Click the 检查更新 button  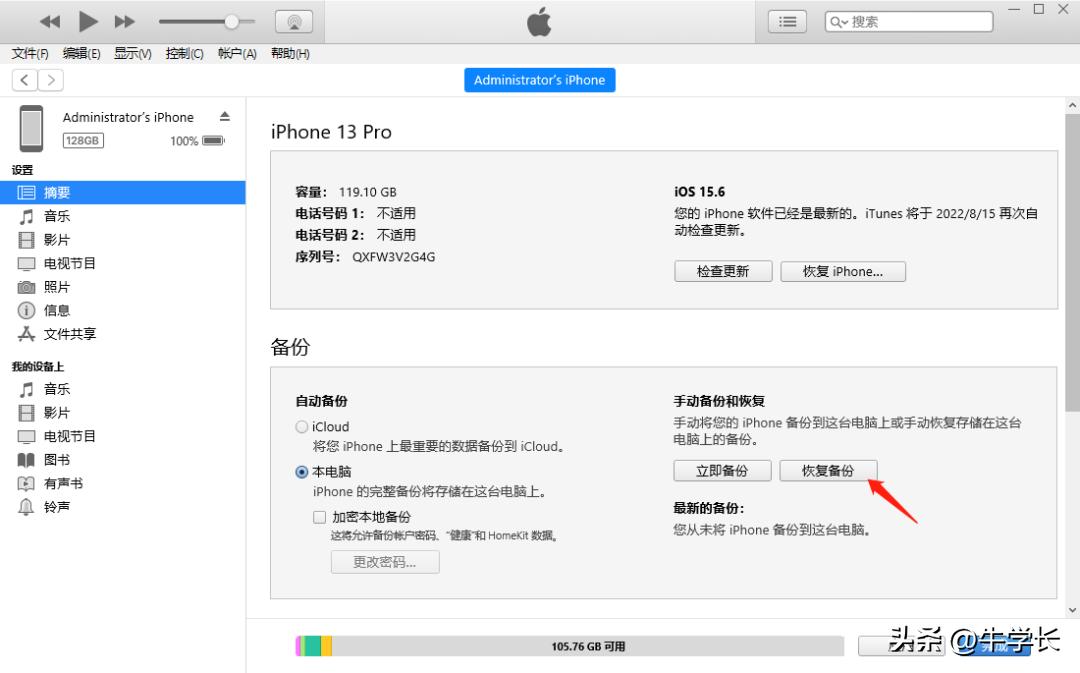(x=722, y=270)
